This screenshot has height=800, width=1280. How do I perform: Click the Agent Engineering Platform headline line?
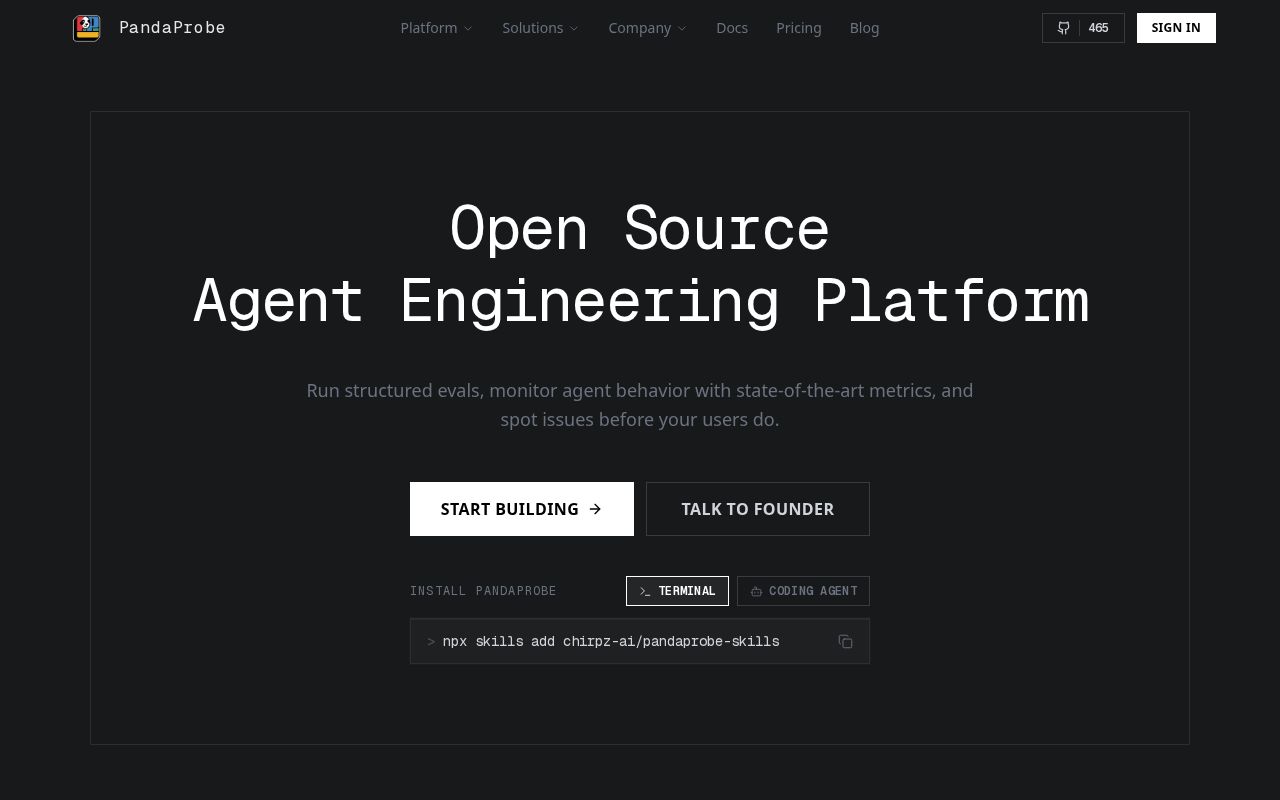[640, 302]
